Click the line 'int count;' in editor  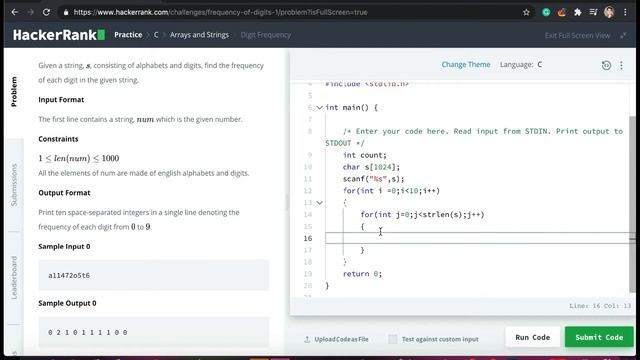364,155
